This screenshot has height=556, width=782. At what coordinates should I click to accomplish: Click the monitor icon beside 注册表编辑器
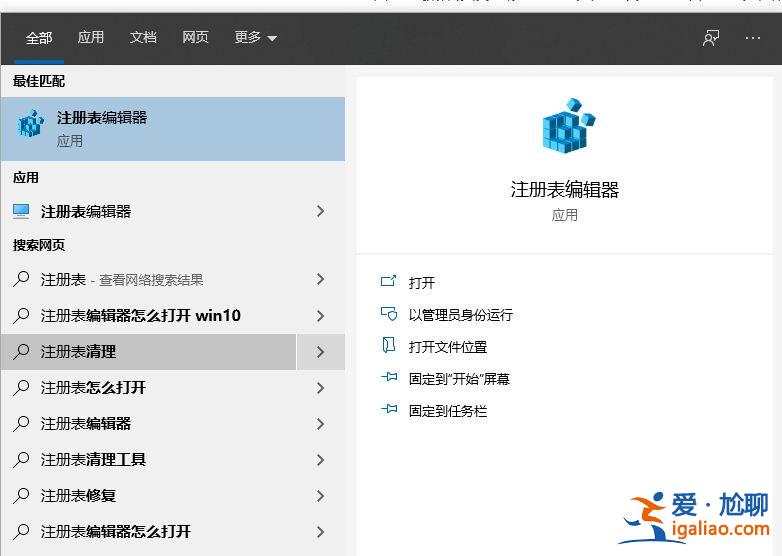point(21,211)
